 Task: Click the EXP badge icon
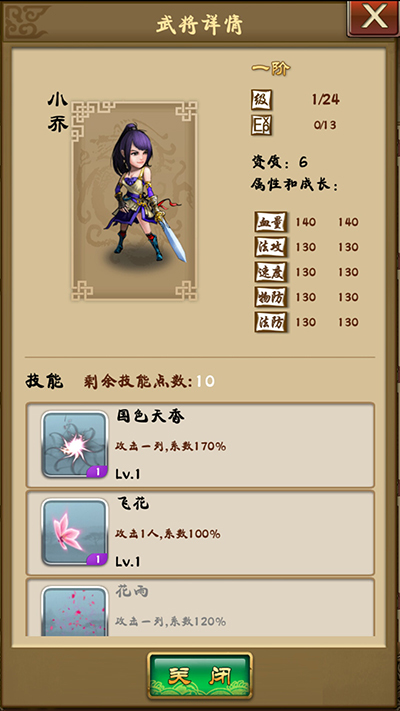[262, 125]
